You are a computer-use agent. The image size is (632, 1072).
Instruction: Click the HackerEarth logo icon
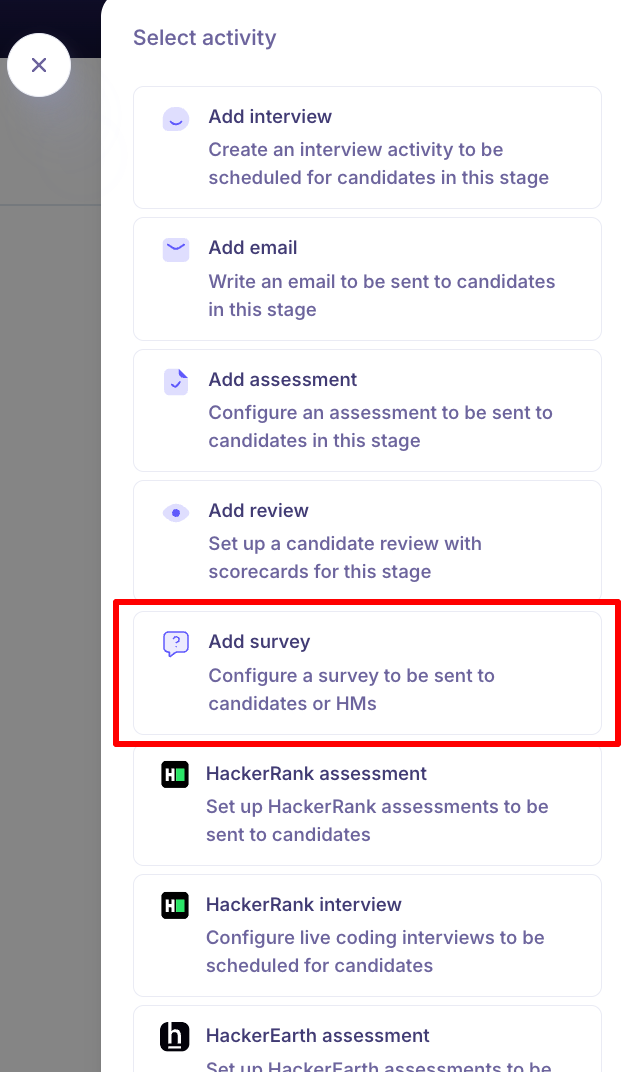(175, 1037)
